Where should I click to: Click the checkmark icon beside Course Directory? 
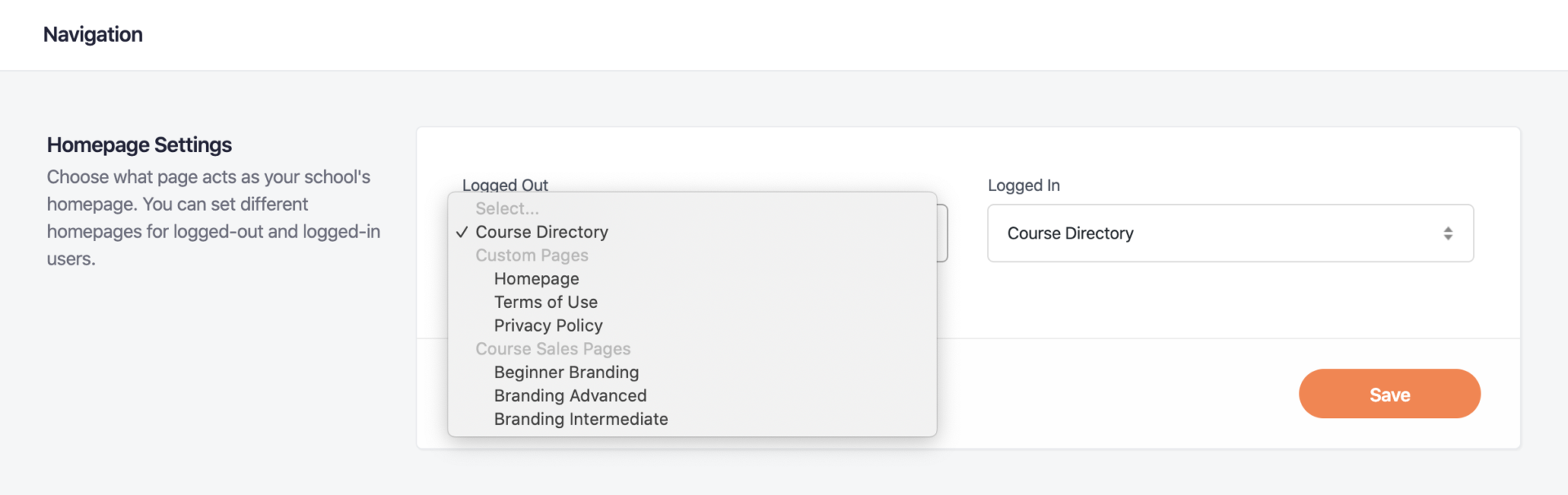click(x=462, y=232)
